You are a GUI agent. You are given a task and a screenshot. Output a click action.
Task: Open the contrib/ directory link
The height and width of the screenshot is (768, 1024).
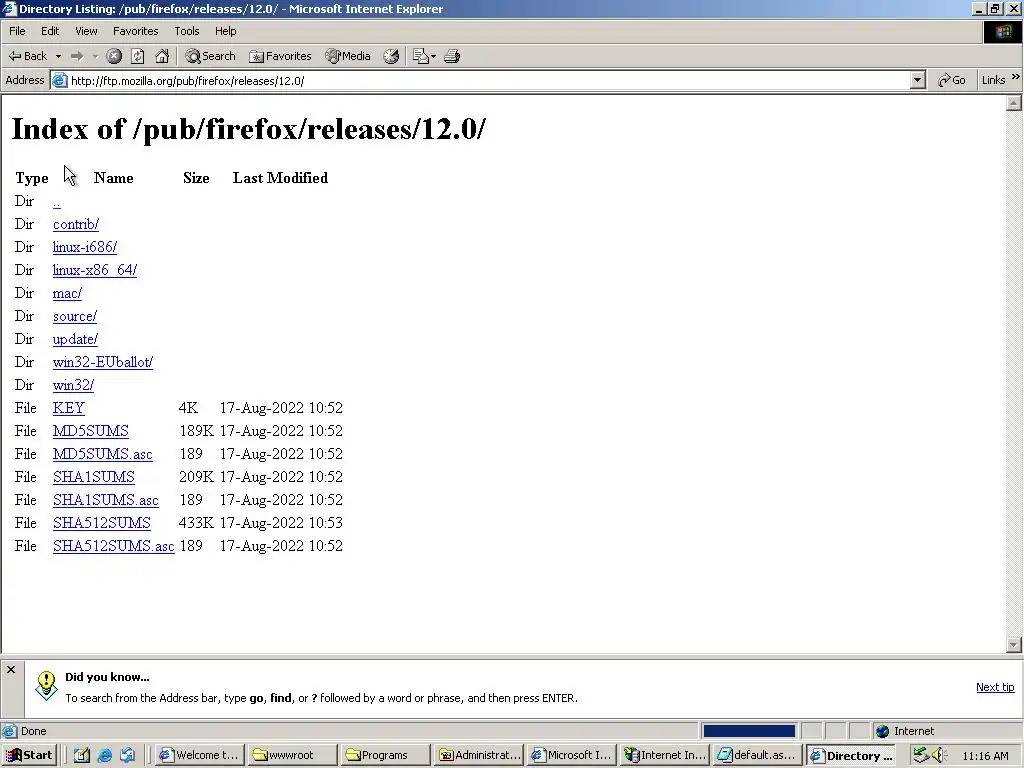point(76,225)
